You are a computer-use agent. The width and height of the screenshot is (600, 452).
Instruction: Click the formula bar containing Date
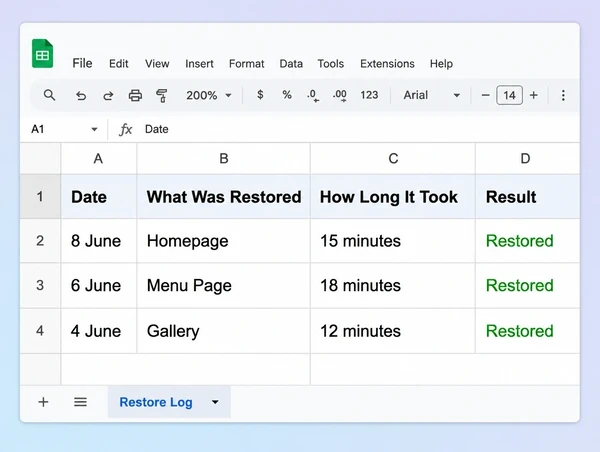click(x=360, y=129)
